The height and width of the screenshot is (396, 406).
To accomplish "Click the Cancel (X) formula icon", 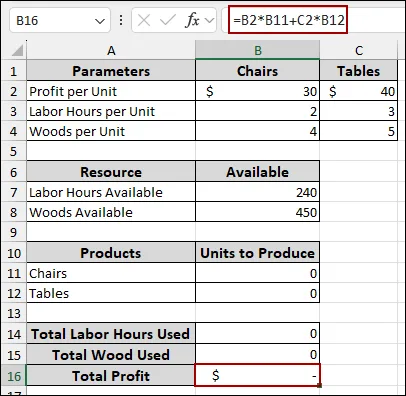I will coord(144,21).
